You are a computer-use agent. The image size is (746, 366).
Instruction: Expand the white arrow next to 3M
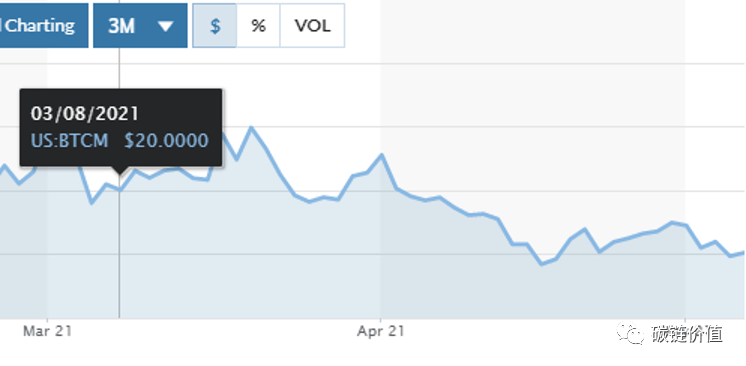(166, 27)
